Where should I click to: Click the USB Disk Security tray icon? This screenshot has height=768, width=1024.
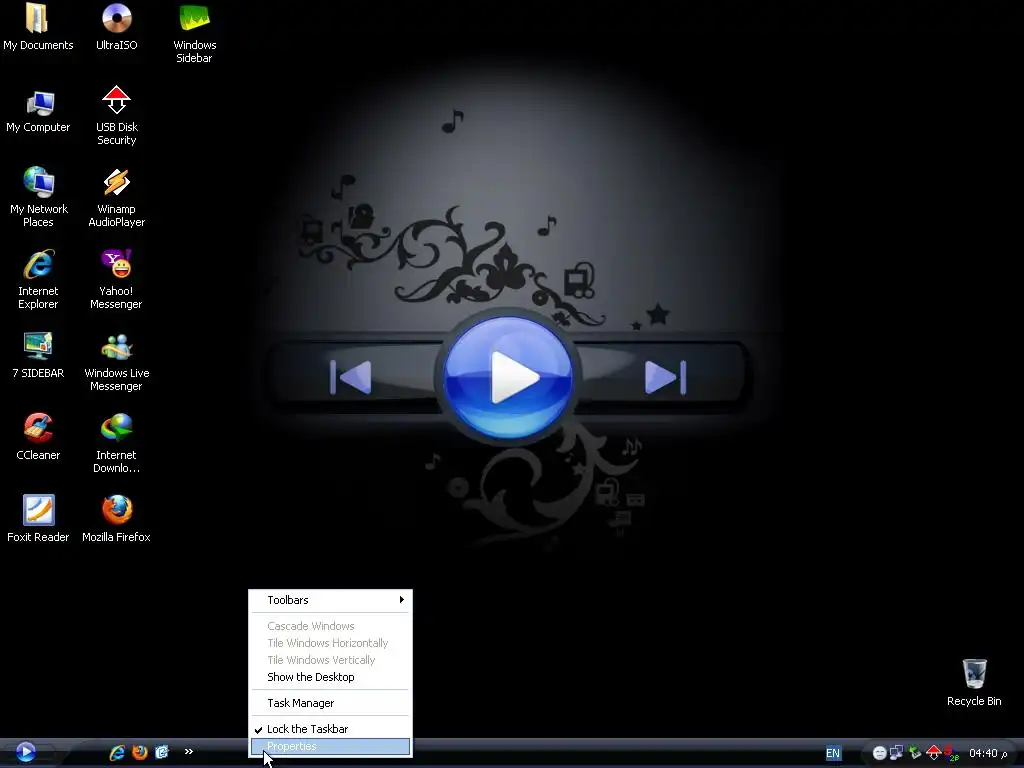(x=934, y=753)
